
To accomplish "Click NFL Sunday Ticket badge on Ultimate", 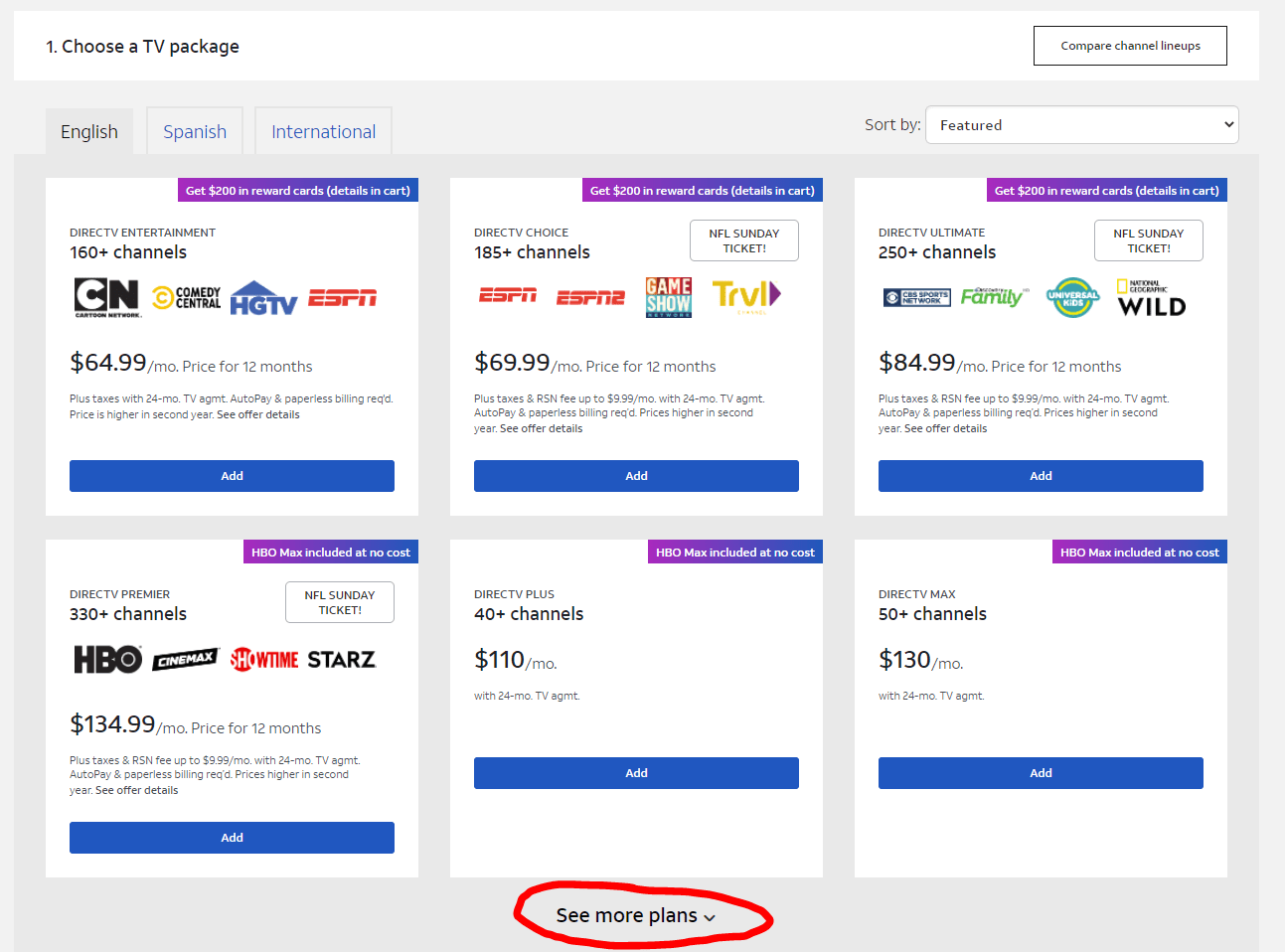I will tap(1149, 240).
